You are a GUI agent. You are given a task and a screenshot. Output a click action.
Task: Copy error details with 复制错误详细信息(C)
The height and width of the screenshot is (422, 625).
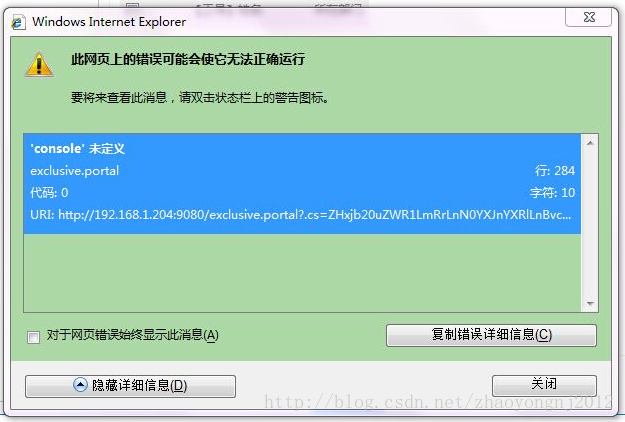[491, 335]
